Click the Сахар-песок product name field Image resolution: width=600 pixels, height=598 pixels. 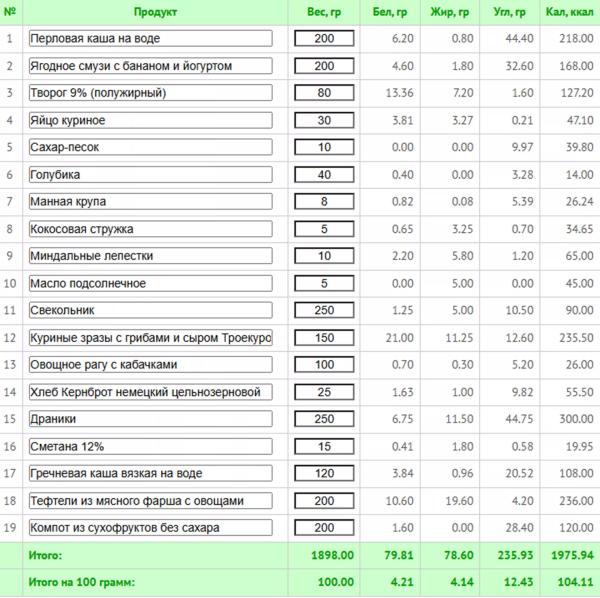150,147
